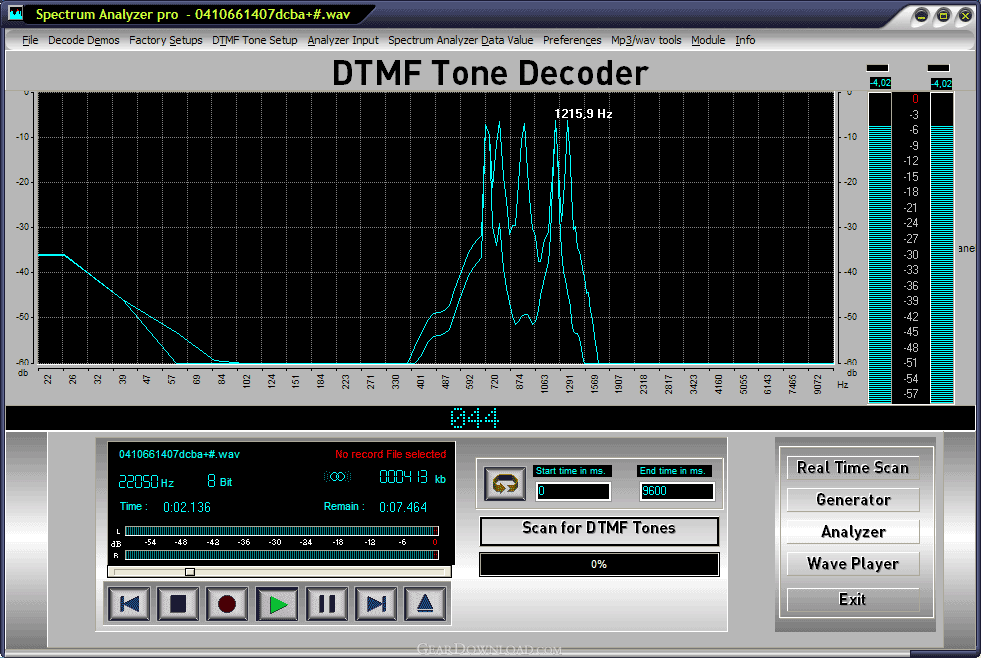Open the DTMF Tone Setup menu
This screenshot has height=658, width=981.
click(x=255, y=40)
